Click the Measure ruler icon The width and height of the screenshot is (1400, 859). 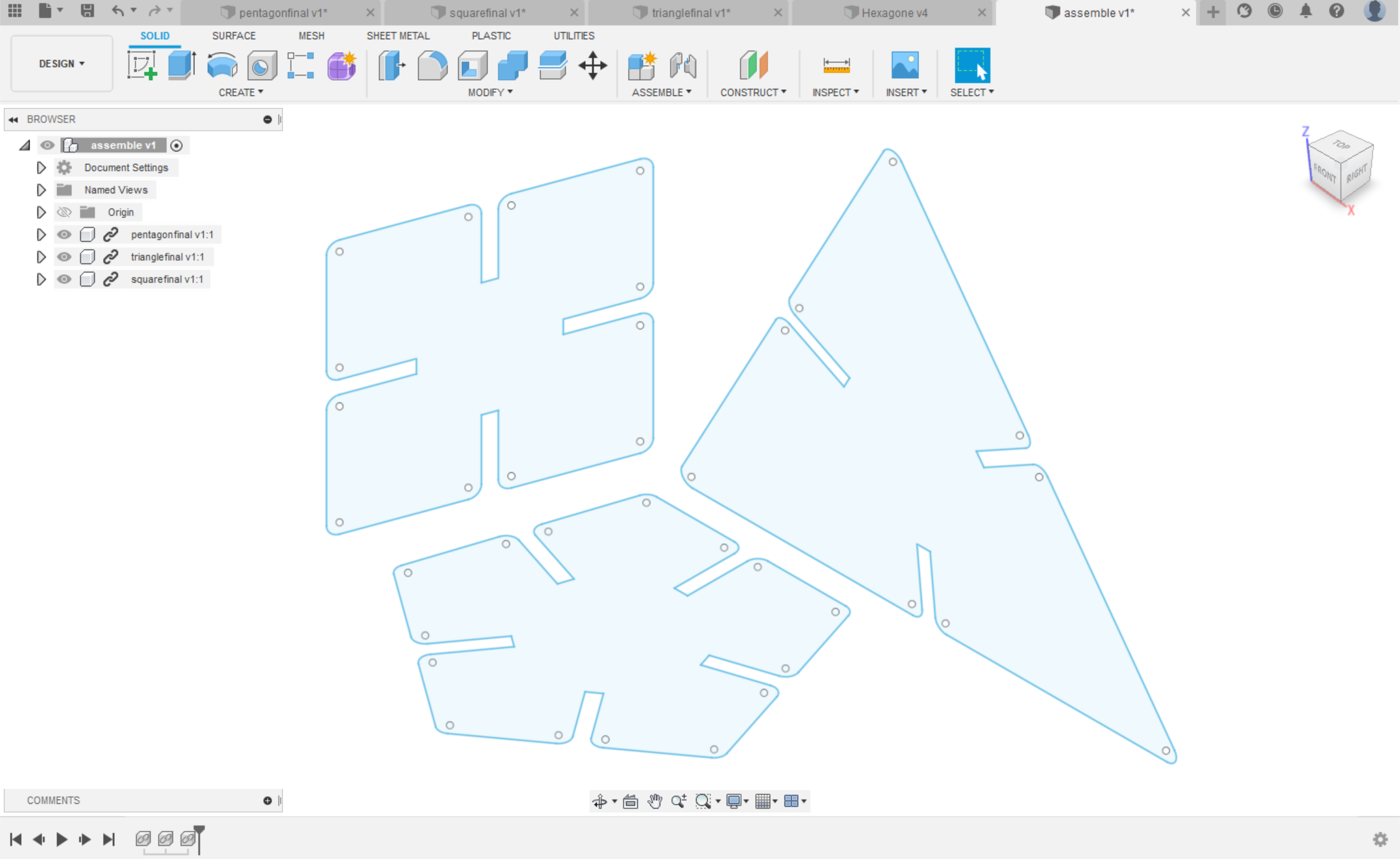(836, 66)
